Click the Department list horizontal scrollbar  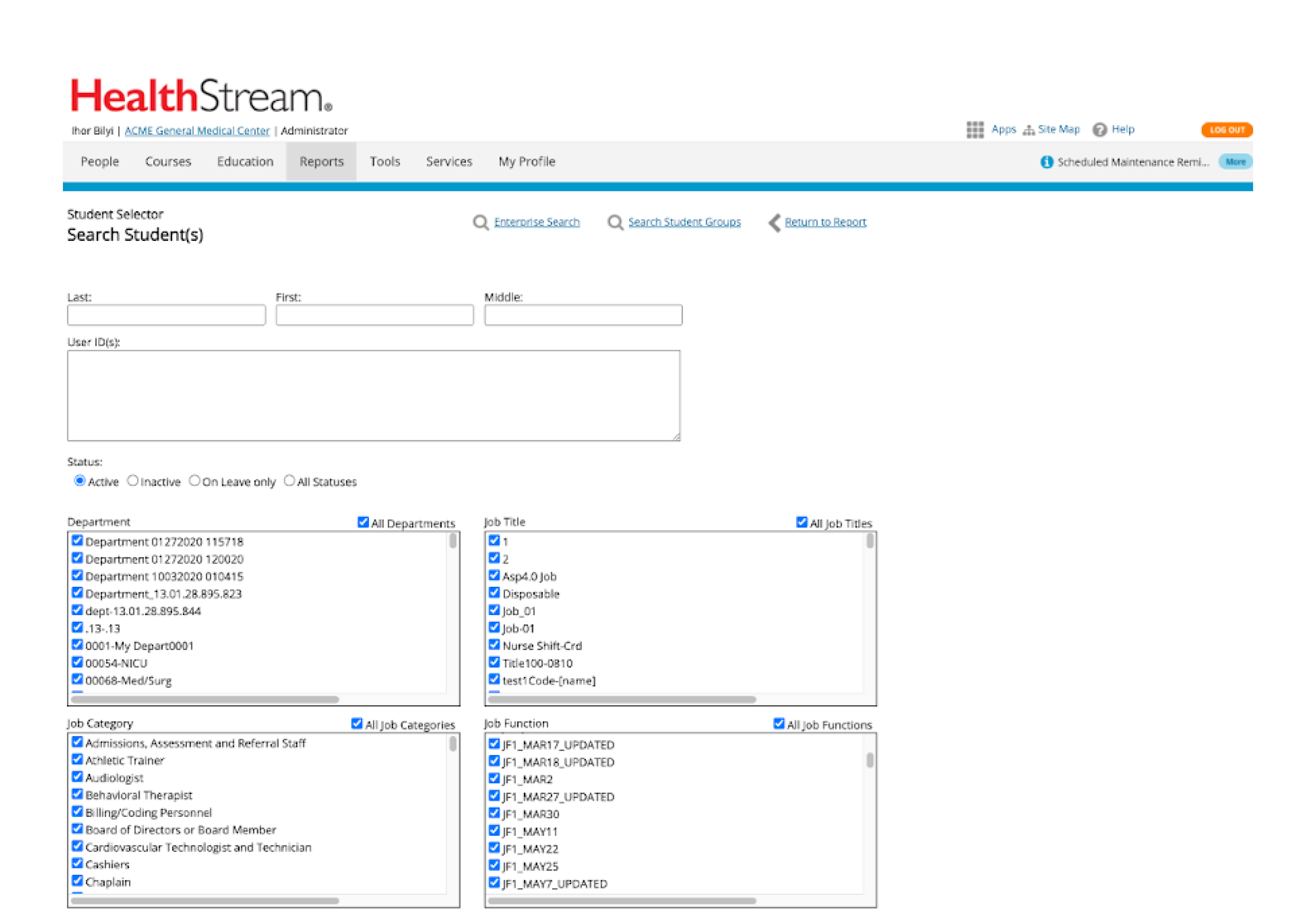click(x=205, y=699)
